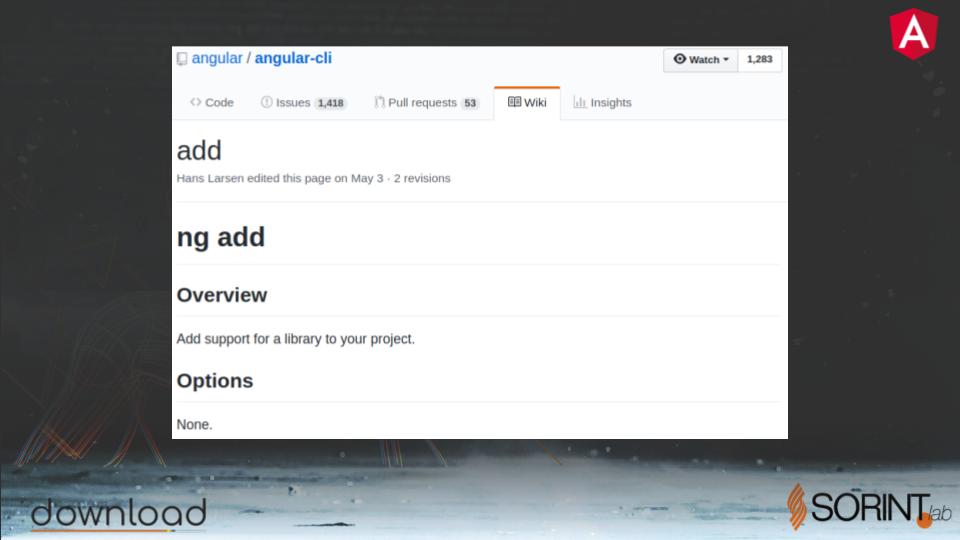Switch to the Issues tab

(x=304, y=102)
